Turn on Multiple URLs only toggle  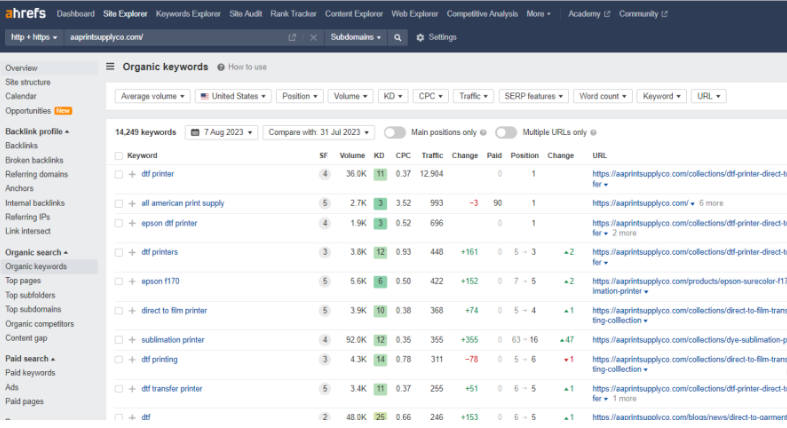point(506,132)
